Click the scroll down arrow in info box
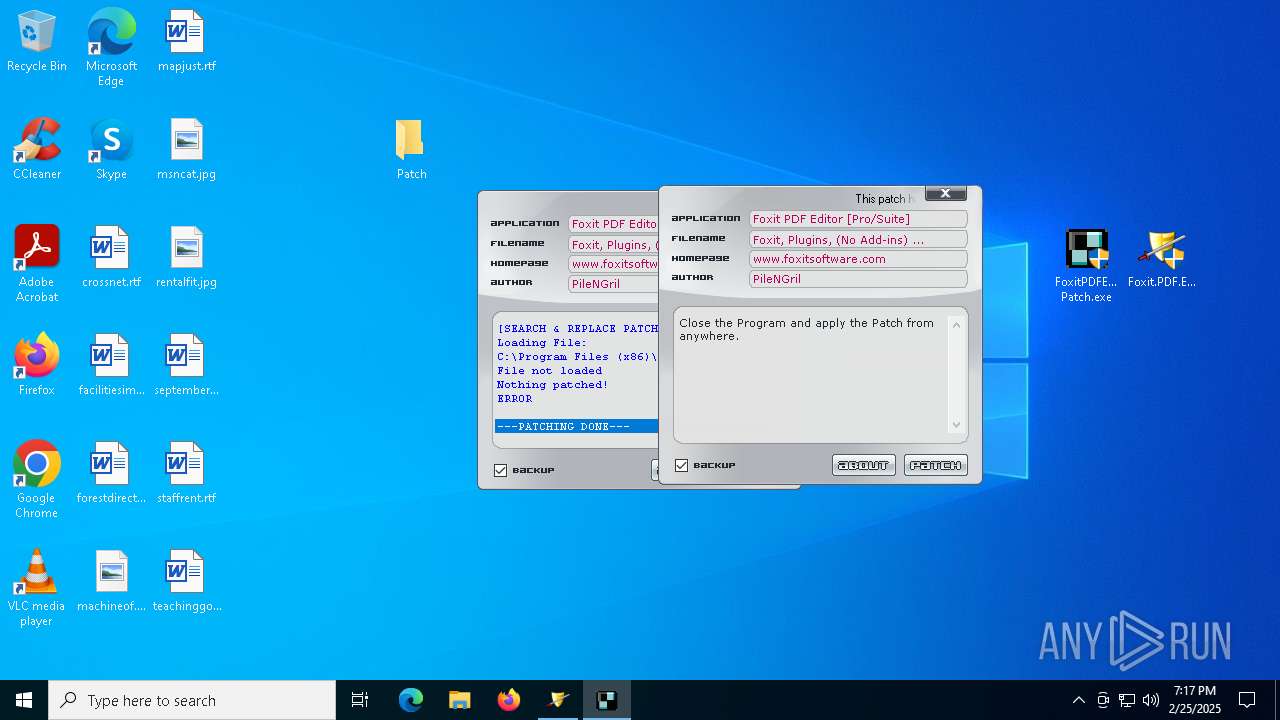This screenshot has width=1280, height=720. tap(956, 425)
